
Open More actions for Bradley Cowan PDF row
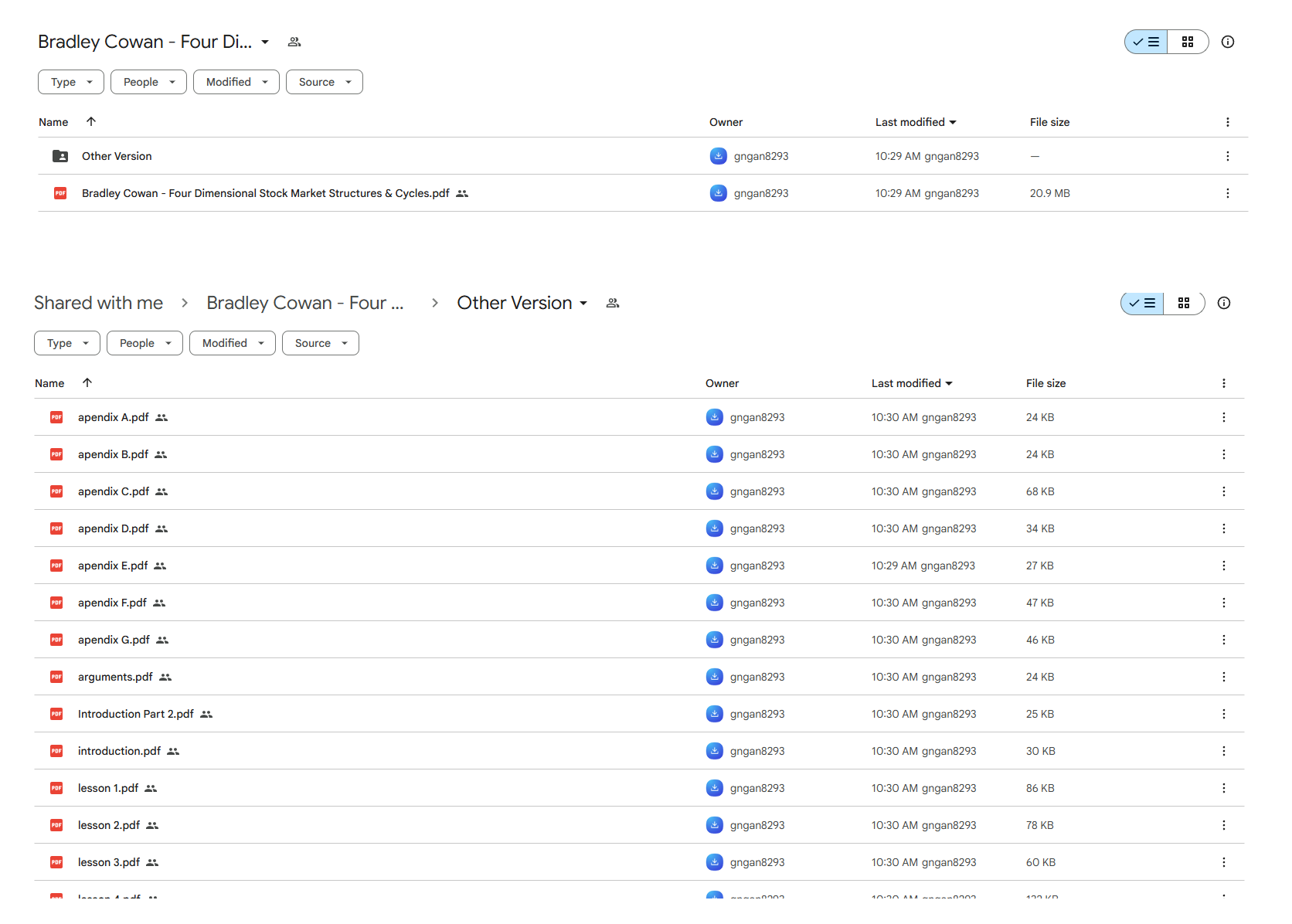tap(1227, 193)
